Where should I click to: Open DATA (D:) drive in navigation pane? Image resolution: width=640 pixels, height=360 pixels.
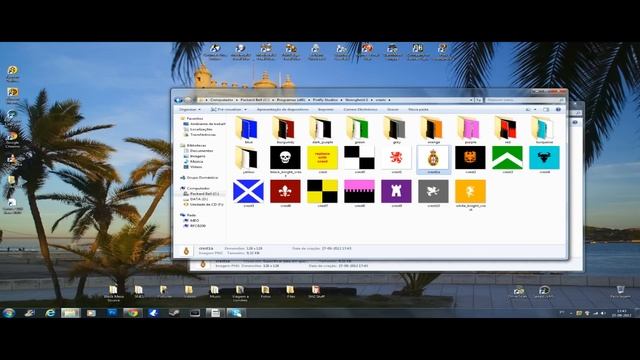coord(199,199)
